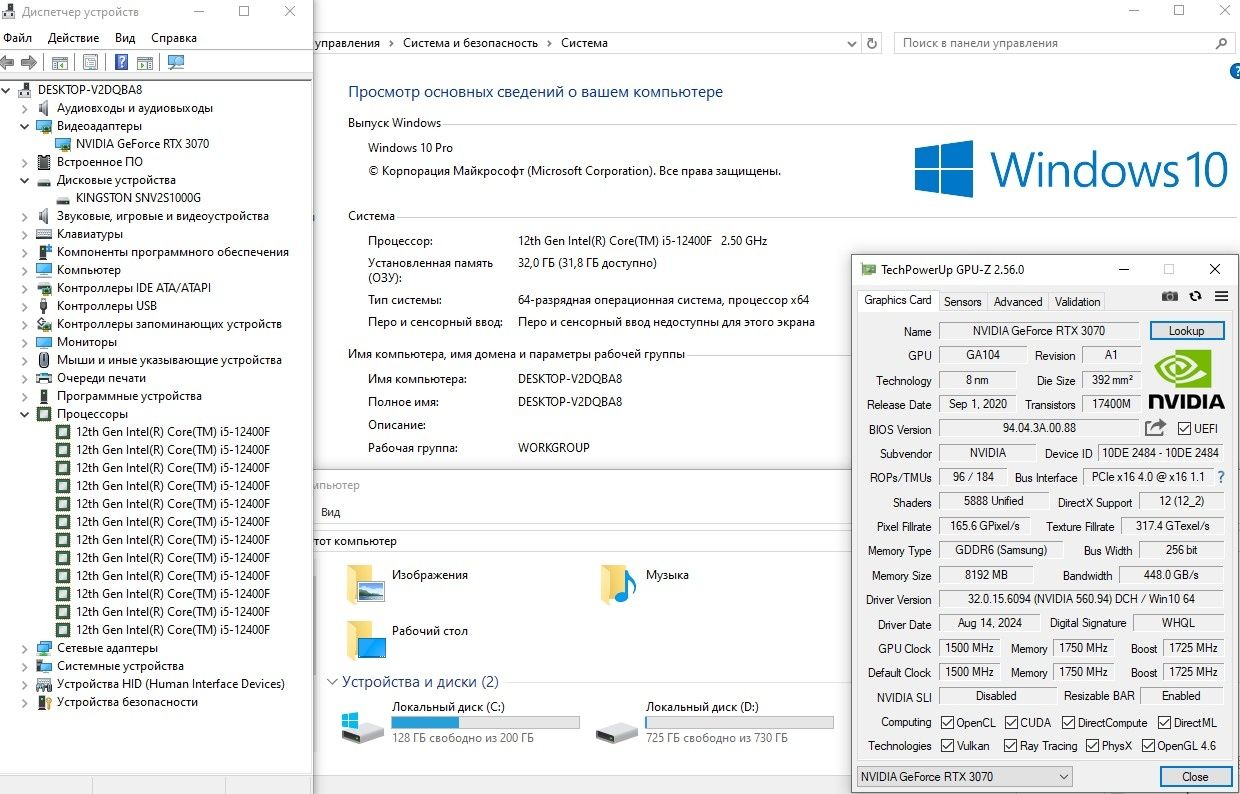The image size is (1240, 794).
Task: Click the refresh button beside the address bar
Action: 872,43
